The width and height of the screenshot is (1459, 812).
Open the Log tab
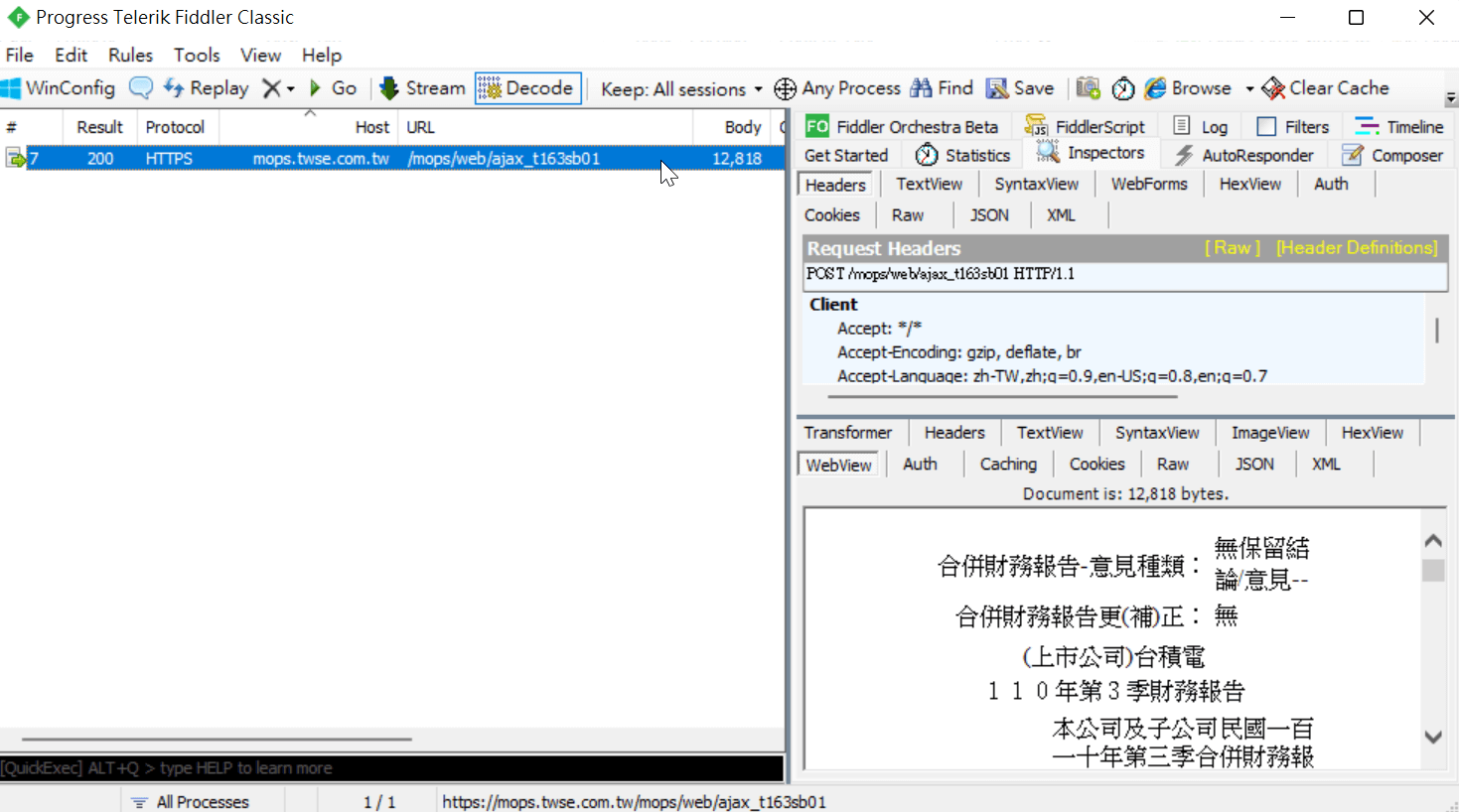click(x=1200, y=127)
